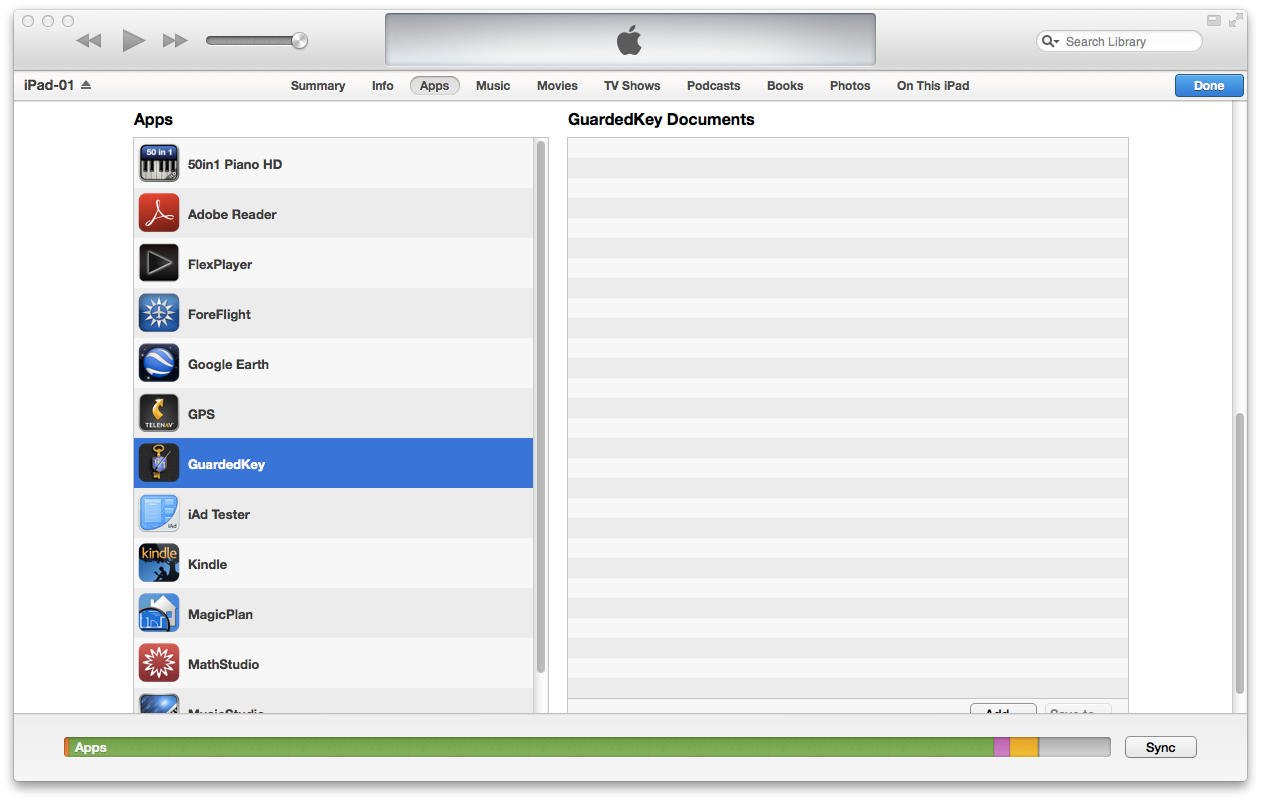Focus the Search Library field
This screenshot has height=801, width=1261.
pyautogui.click(x=1120, y=41)
